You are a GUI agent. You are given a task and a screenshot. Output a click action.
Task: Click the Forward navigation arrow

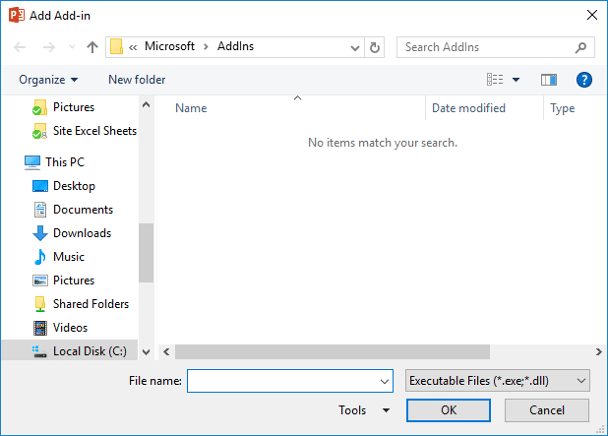click(x=49, y=47)
